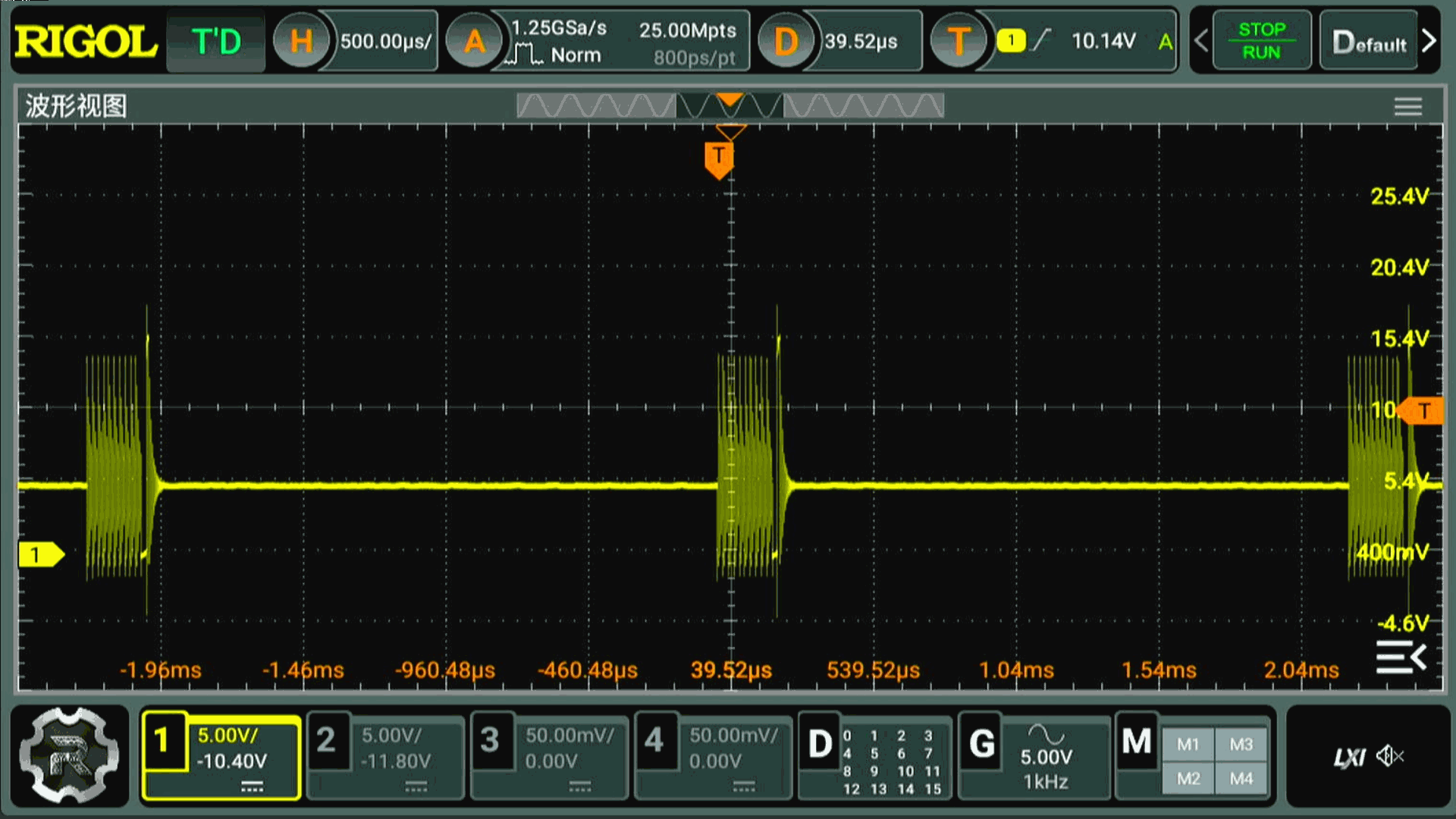Click the orange H horizontal settings icon
This screenshot has height=819, width=1456.
[301, 41]
